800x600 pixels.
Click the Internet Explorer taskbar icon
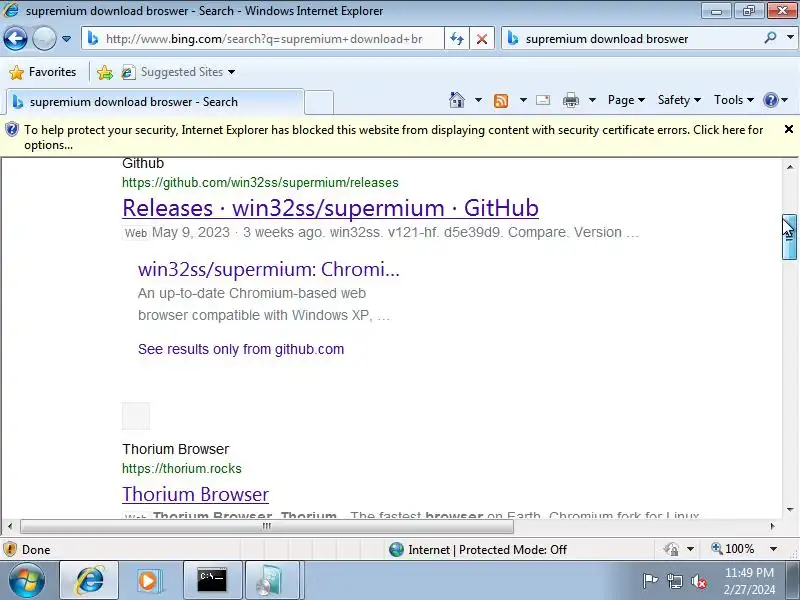(x=89, y=580)
